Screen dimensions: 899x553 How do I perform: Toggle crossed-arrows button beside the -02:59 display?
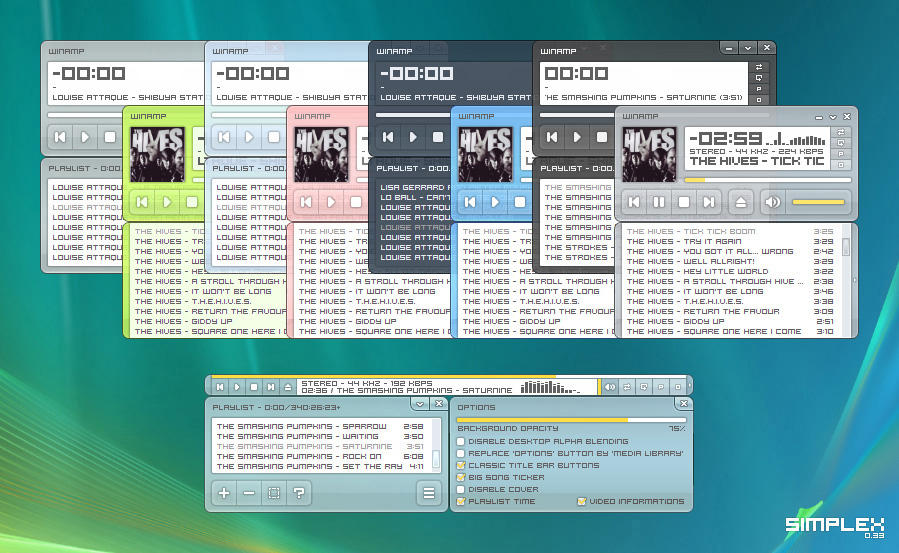tap(841, 132)
